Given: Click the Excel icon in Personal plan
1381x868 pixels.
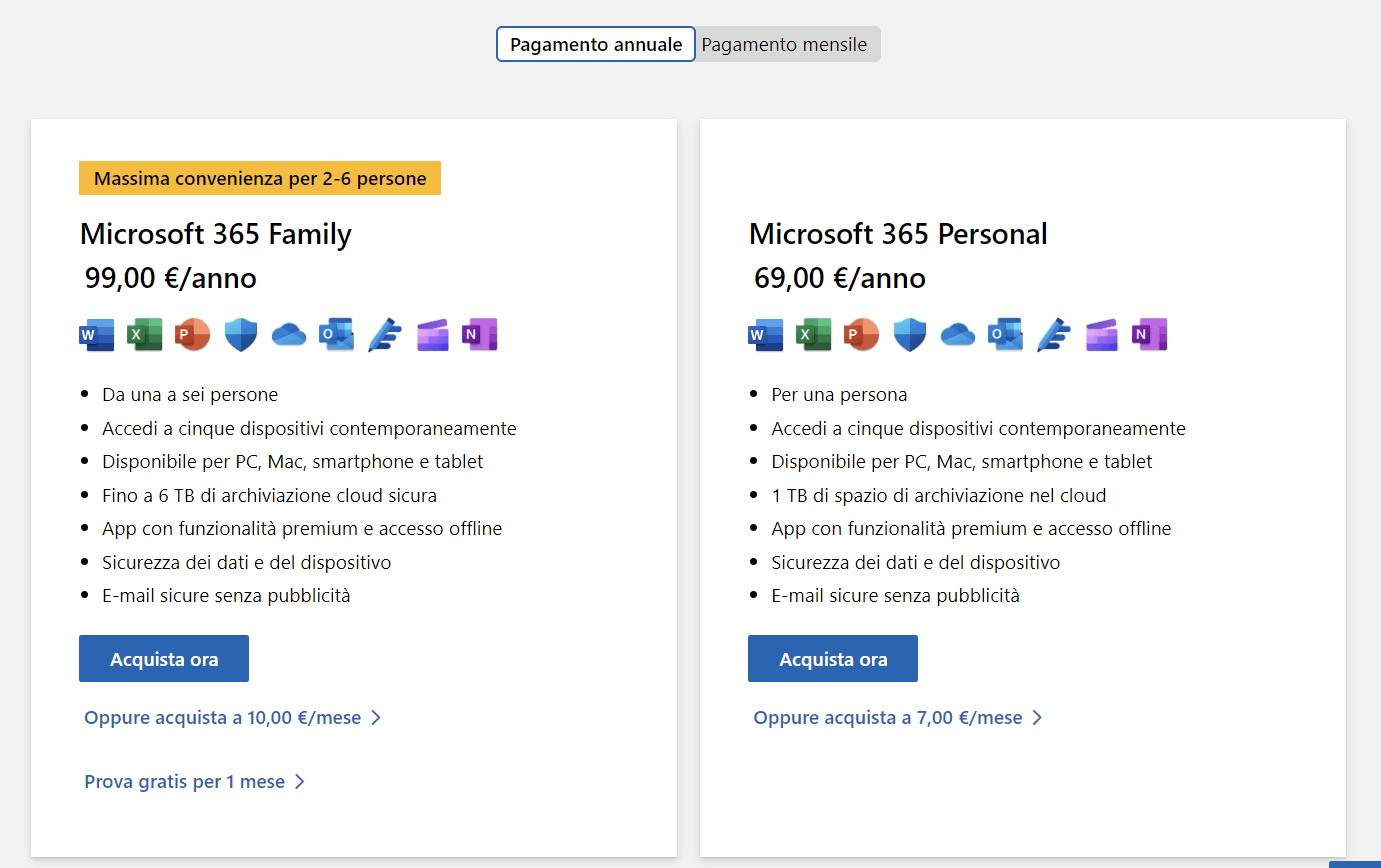Looking at the screenshot, I should (x=813, y=334).
